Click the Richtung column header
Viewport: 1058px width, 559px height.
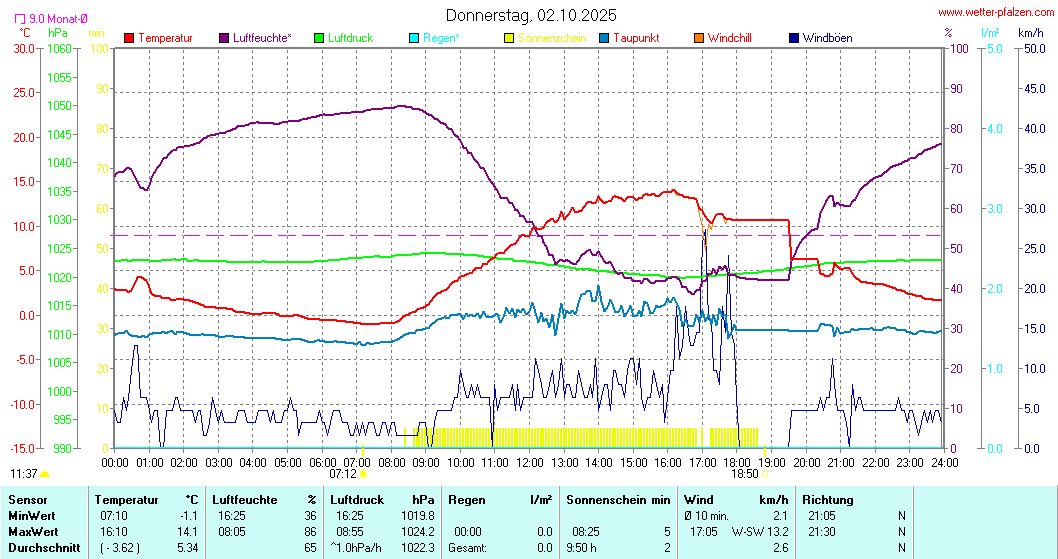[827, 499]
